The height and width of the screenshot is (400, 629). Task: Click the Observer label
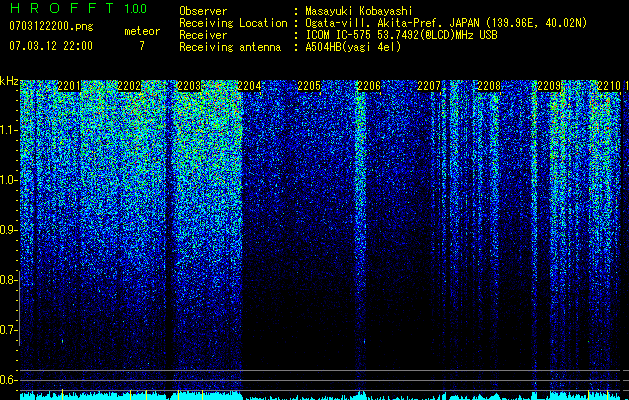[x=203, y=11]
